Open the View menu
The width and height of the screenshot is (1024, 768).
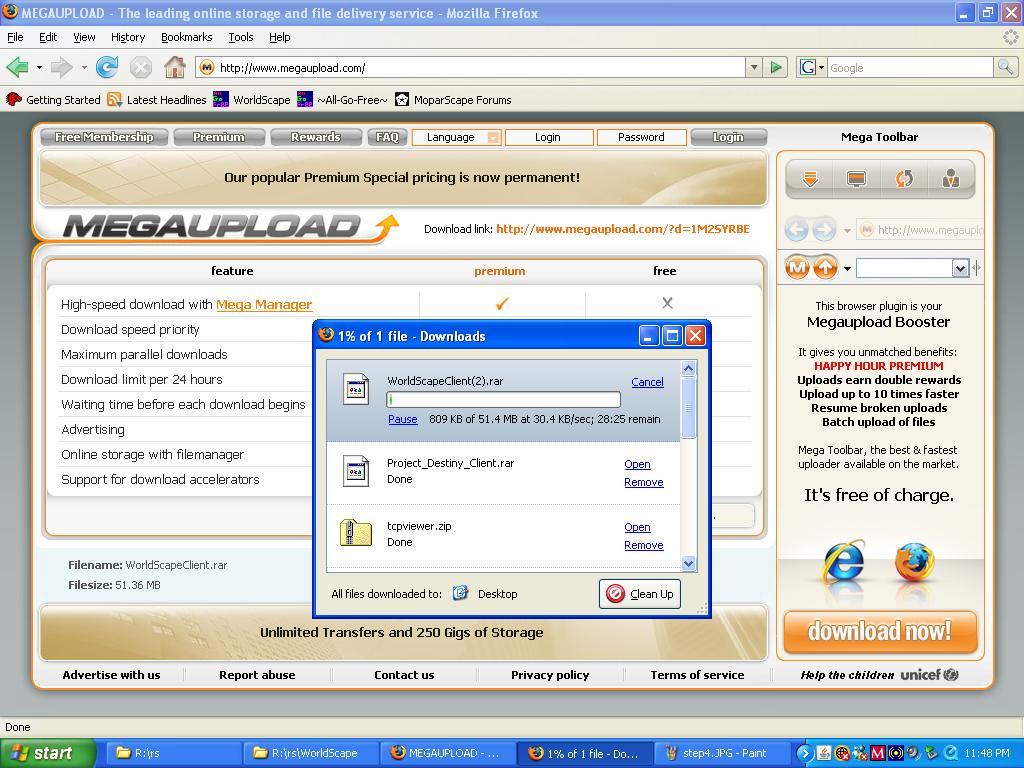(84, 37)
